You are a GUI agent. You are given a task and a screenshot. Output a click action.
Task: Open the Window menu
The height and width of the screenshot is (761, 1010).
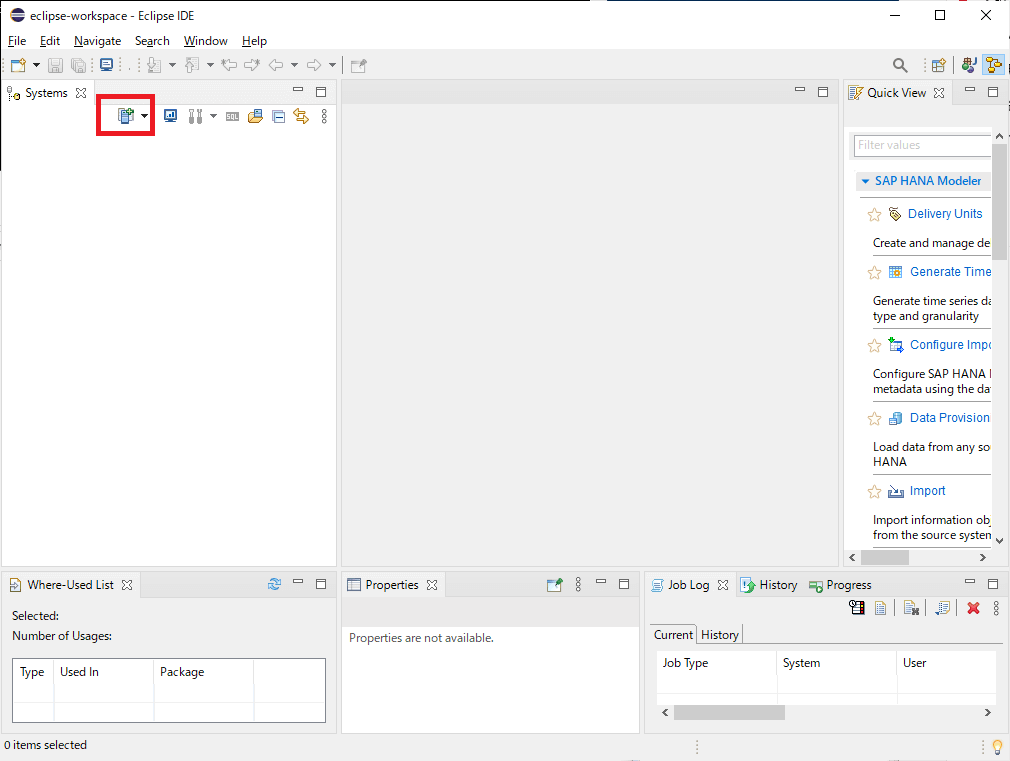[205, 41]
